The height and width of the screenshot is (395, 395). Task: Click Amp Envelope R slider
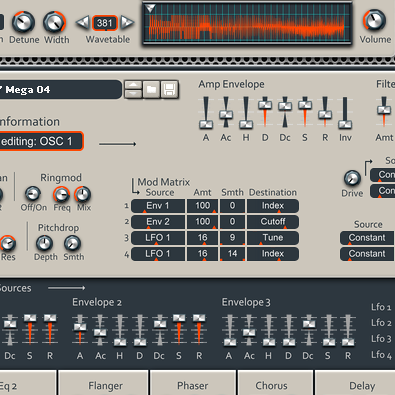[325, 113]
